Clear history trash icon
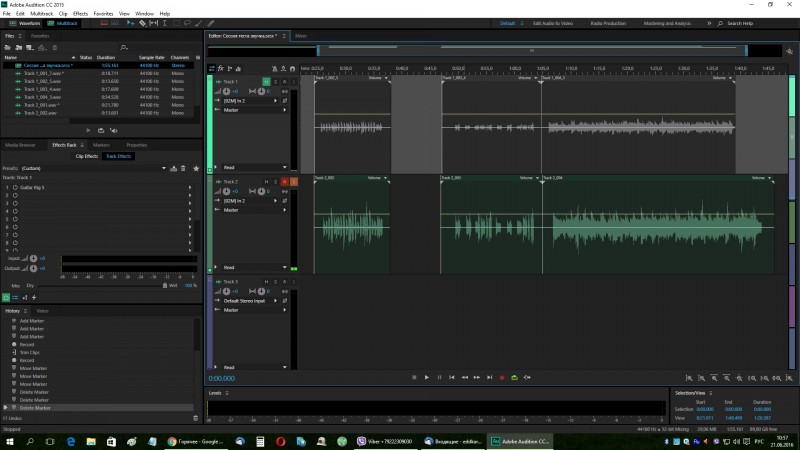The width and height of the screenshot is (800, 450). [x=195, y=418]
